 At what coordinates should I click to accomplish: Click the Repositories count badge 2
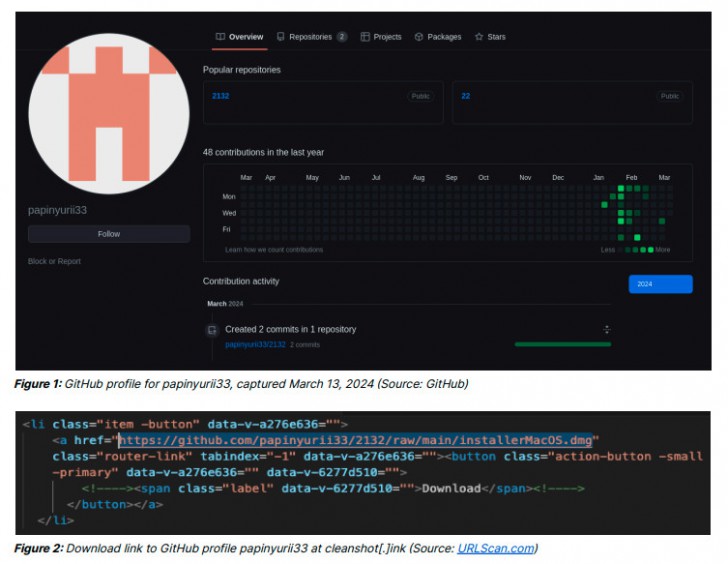click(342, 37)
